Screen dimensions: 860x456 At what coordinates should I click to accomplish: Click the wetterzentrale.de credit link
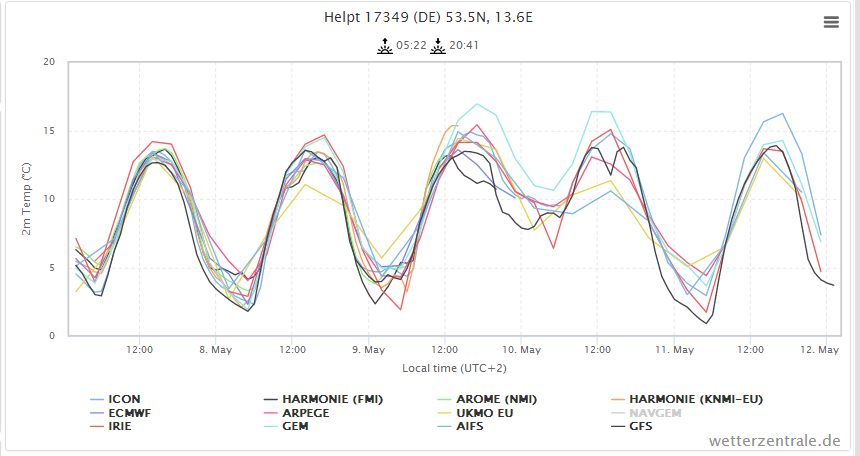774,441
